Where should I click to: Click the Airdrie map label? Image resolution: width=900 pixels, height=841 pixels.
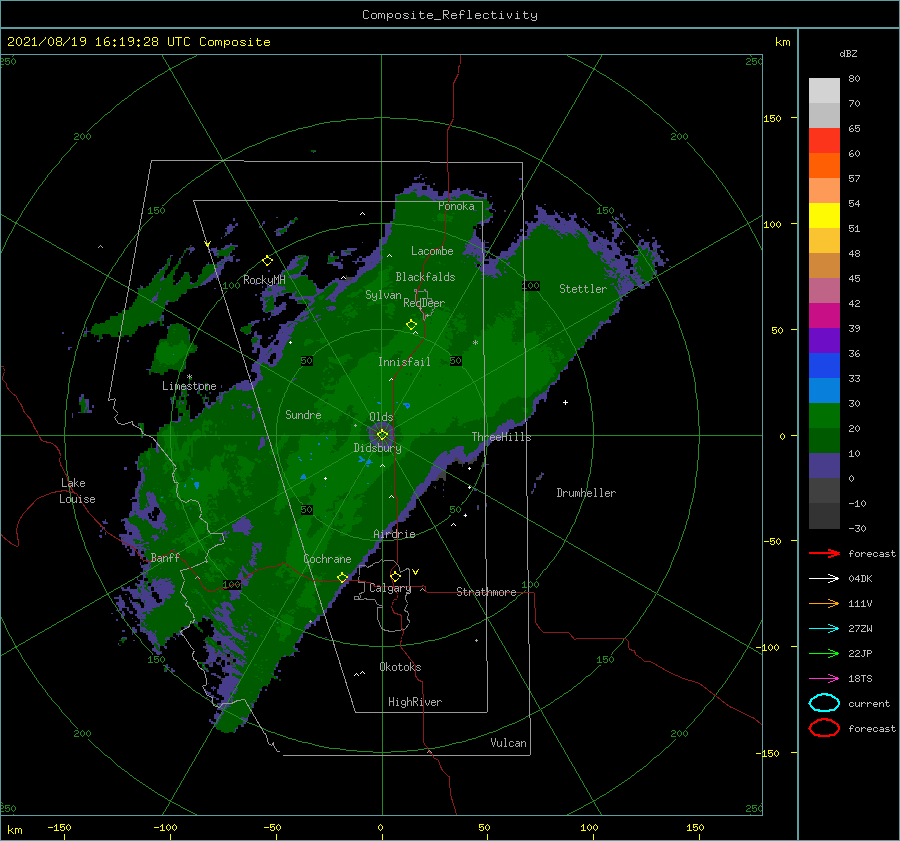[394, 534]
